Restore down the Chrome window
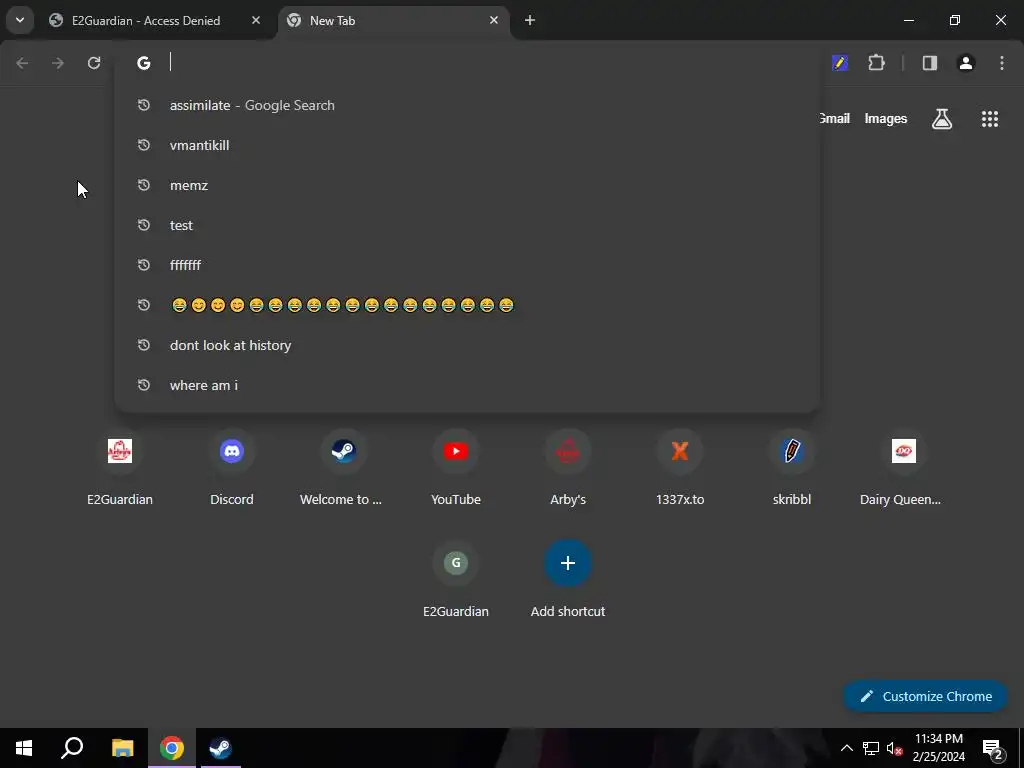Image resolution: width=1024 pixels, height=768 pixels. pyautogui.click(x=955, y=20)
